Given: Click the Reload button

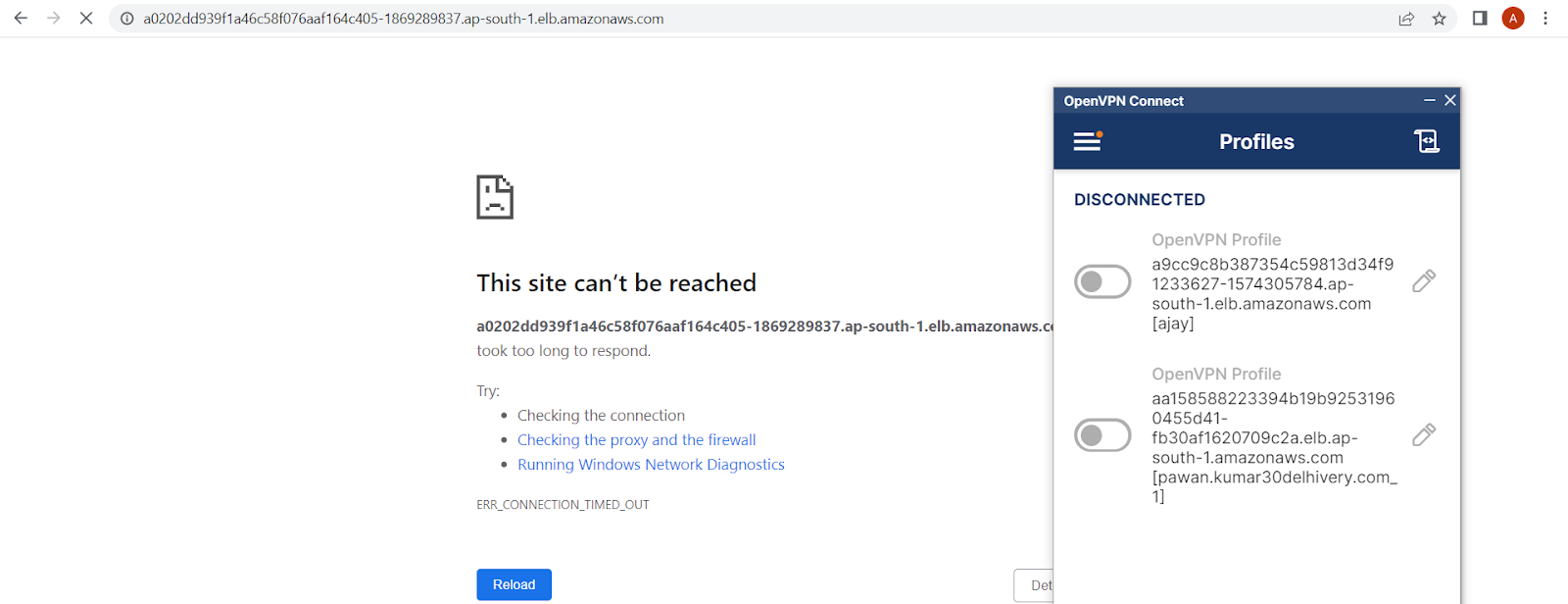Looking at the screenshot, I should 514,584.
